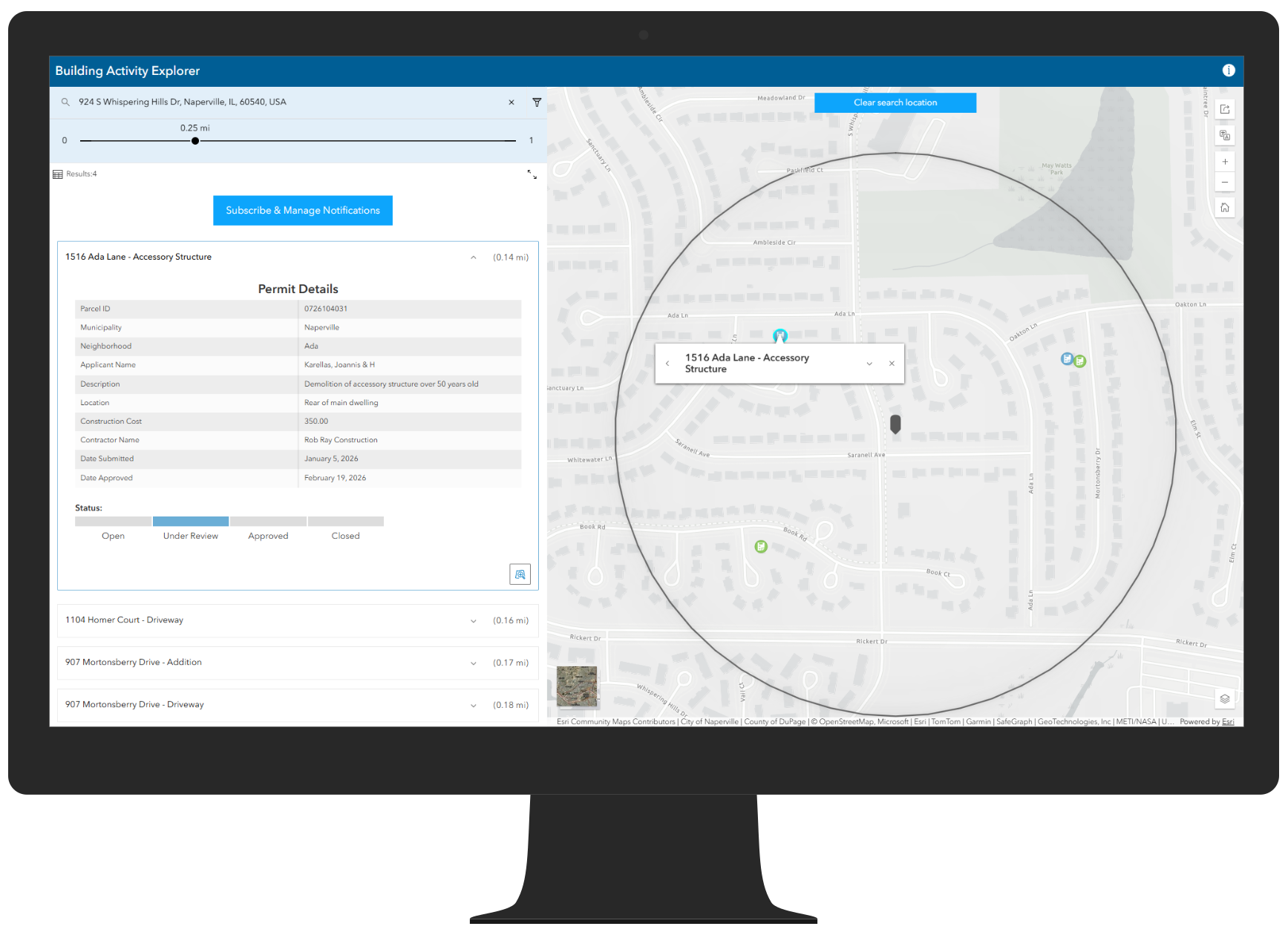Click the Closed status bar segment
The width and height of the screenshot is (1288, 932).
pyautogui.click(x=346, y=522)
